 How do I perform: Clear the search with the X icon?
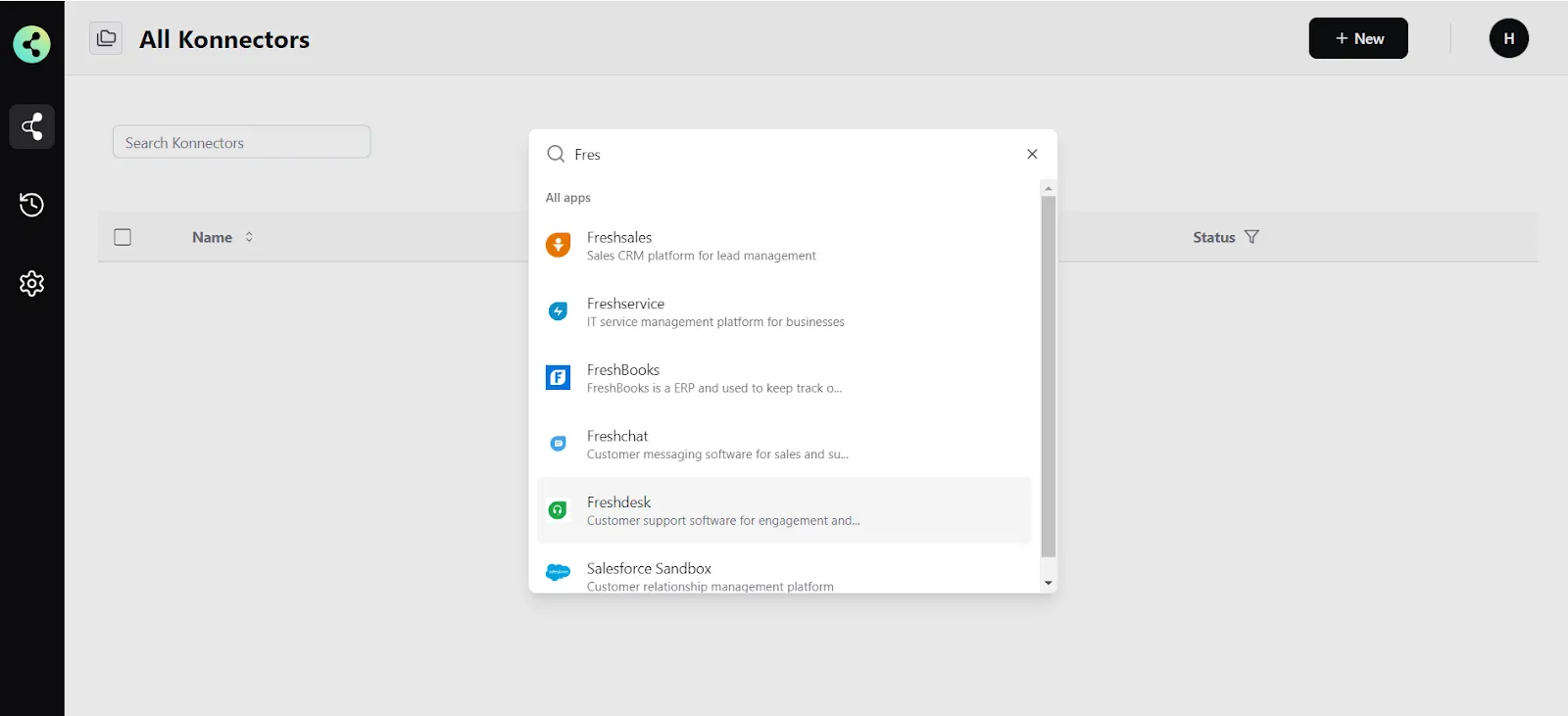[1032, 154]
